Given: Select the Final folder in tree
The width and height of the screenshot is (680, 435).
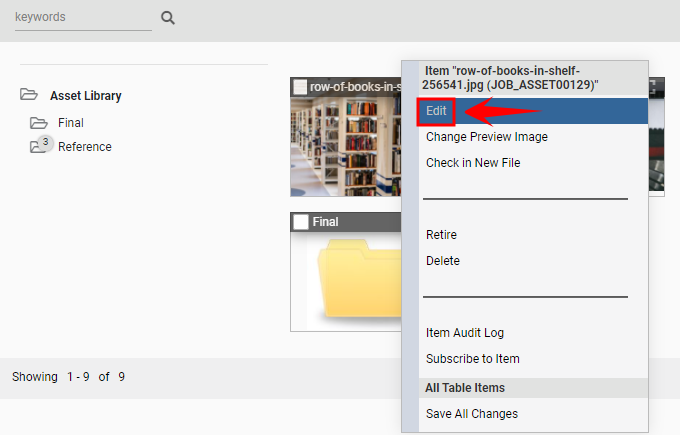Looking at the screenshot, I should [x=71, y=123].
